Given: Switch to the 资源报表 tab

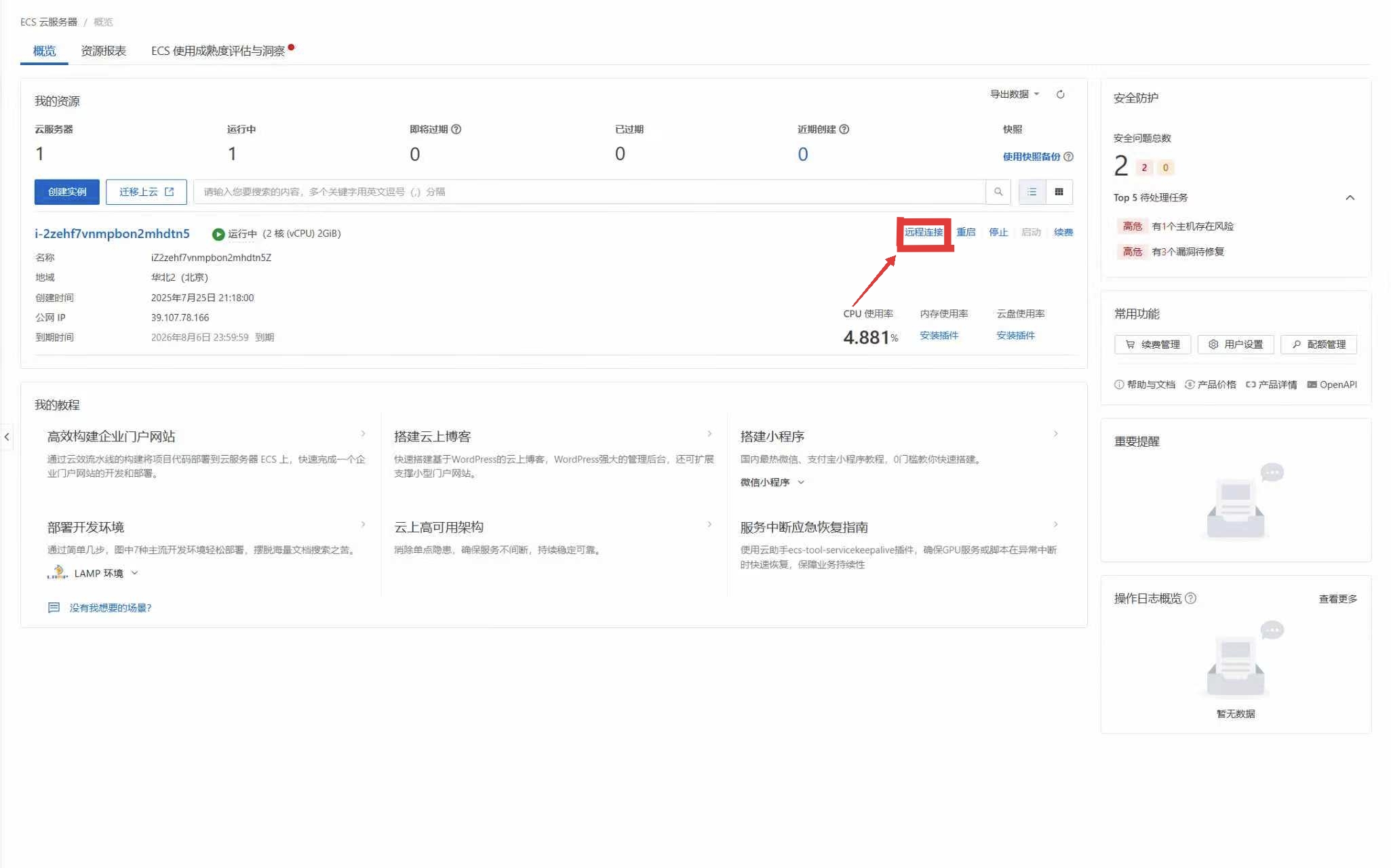Looking at the screenshot, I should (103, 51).
